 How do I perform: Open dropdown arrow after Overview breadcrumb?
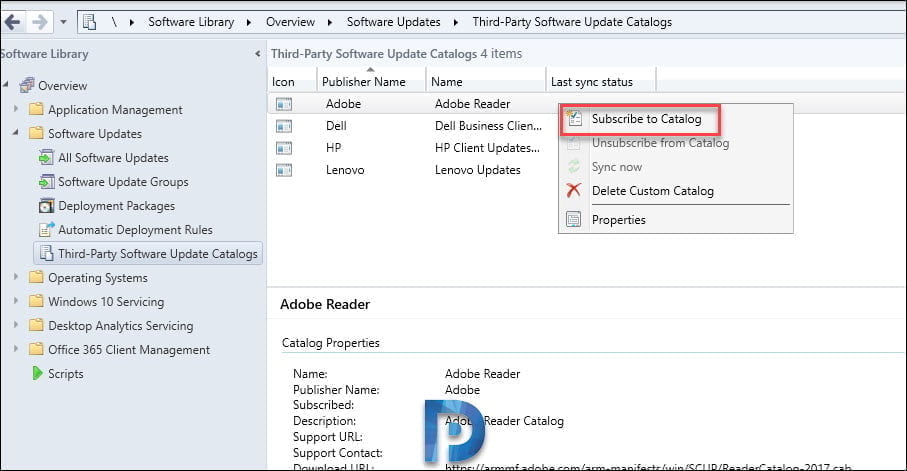click(x=330, y=23)
